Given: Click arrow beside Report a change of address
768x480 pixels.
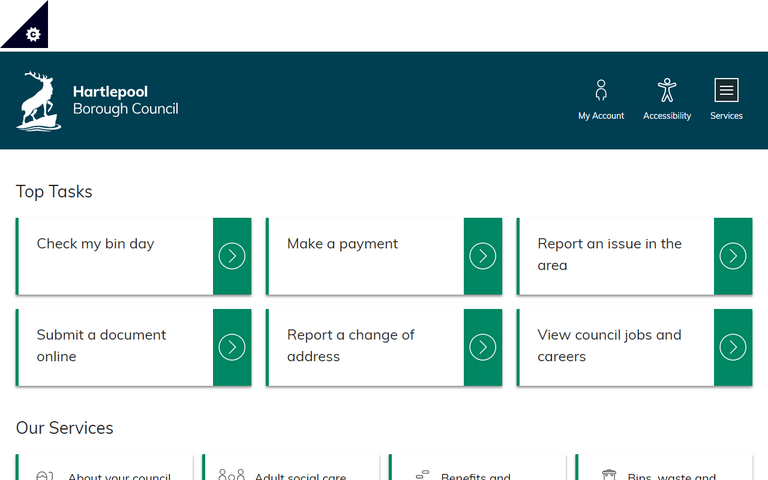Looking at the screenshot, I should [x=483, y=347].
